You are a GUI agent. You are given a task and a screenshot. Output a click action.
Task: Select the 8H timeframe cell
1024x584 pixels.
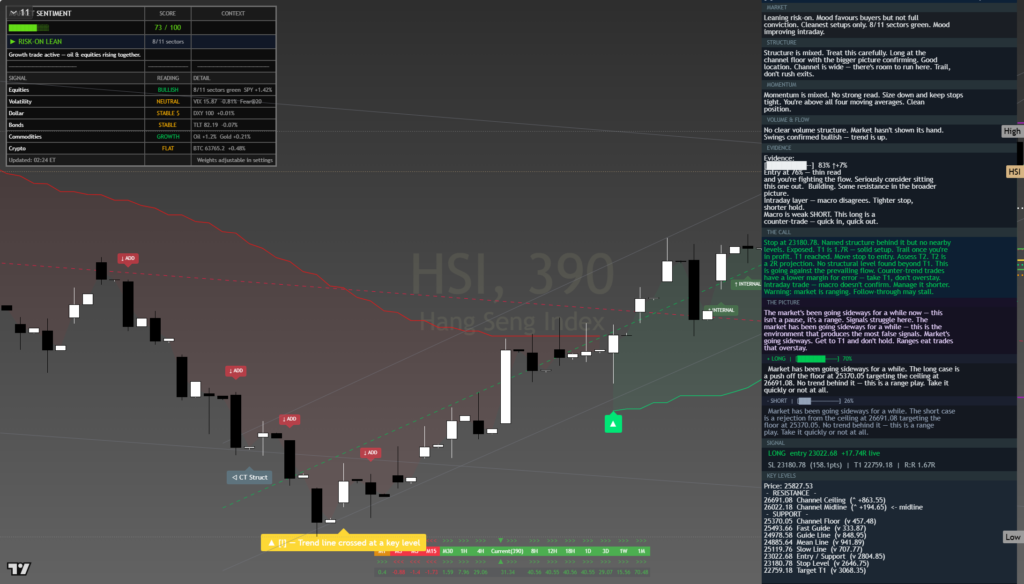[x=534, y=551]
